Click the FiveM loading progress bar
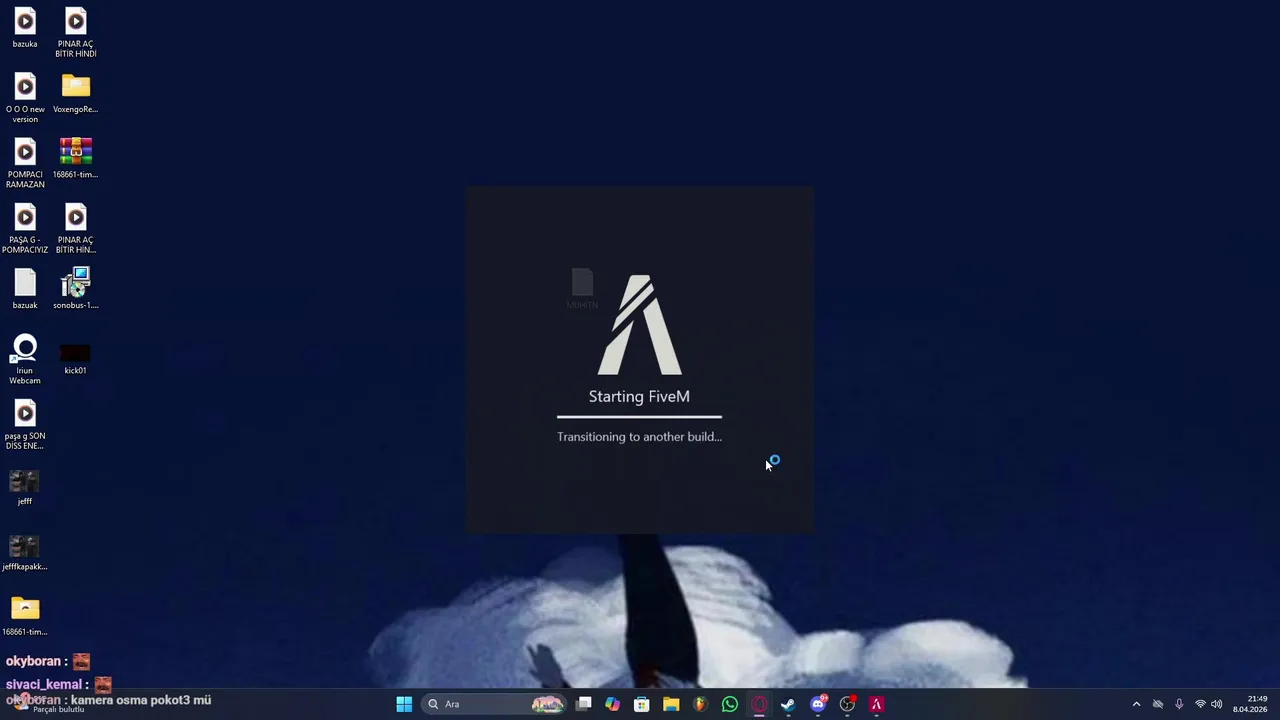 coord(639,416)
